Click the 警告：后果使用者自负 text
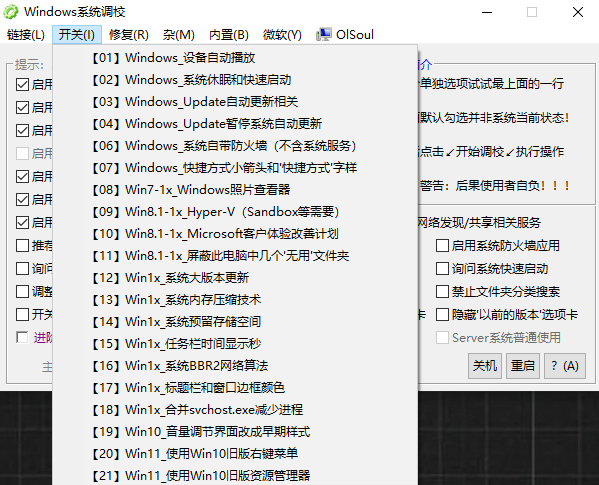This screenshot has height=485, width=599. (x=495, y=186)
